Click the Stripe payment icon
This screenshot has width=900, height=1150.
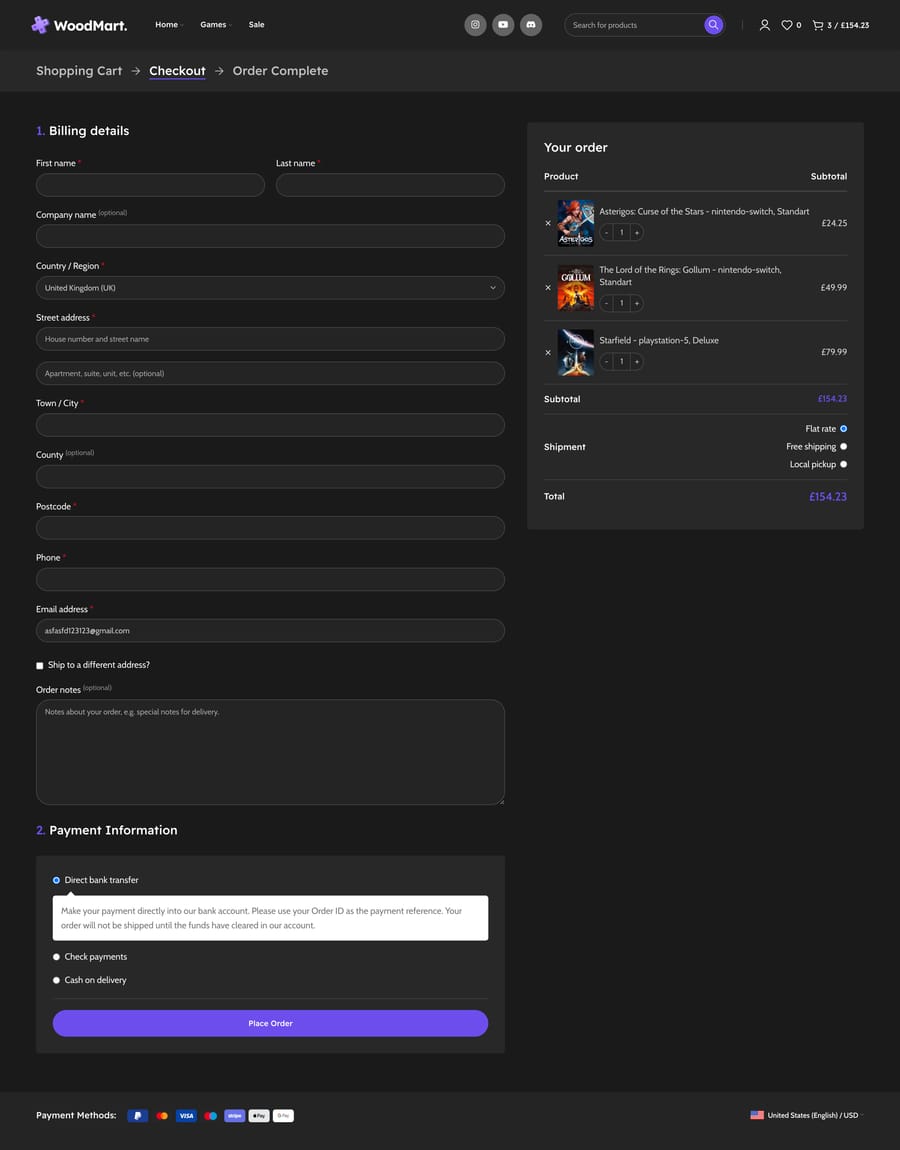pyautogui.click(x=235, y=1116)
